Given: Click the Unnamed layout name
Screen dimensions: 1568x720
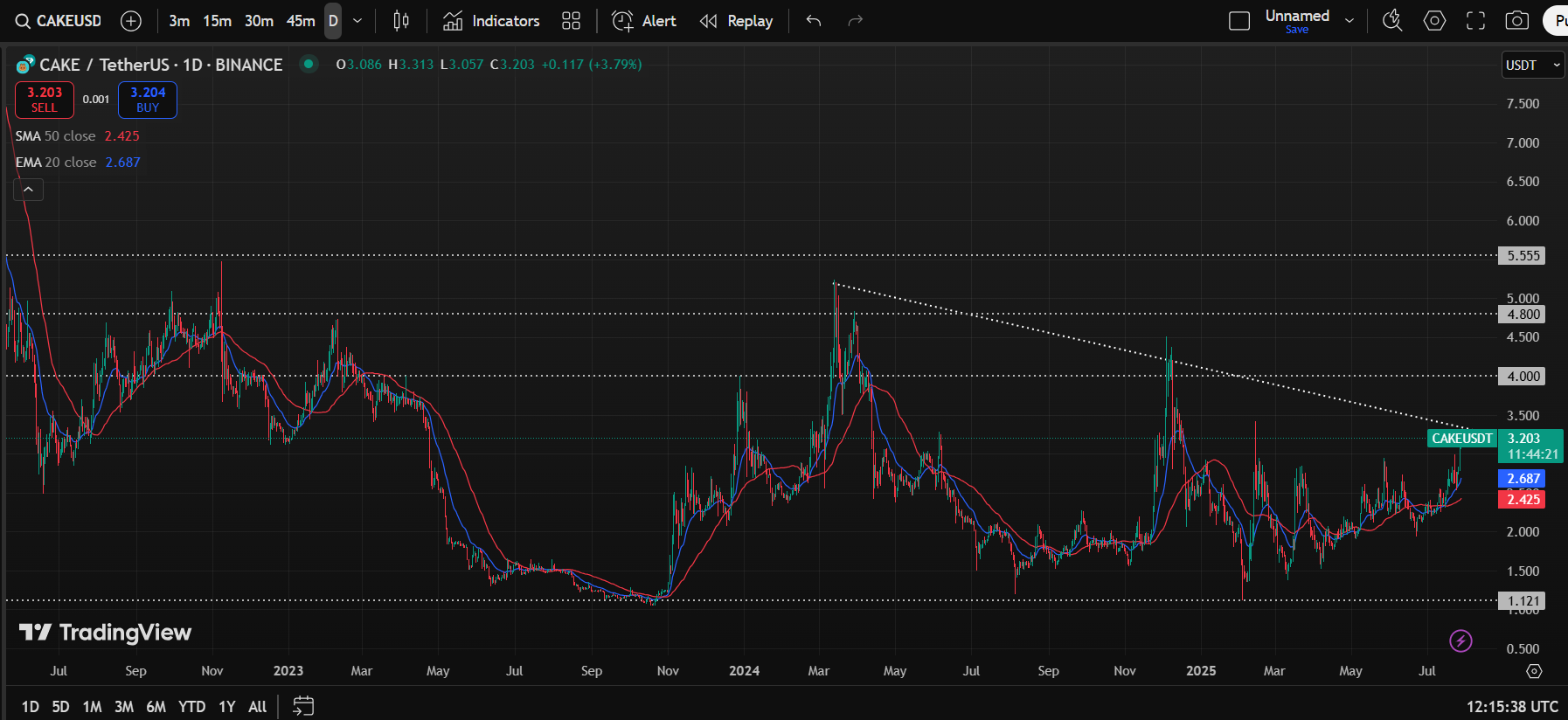Looking at the screenshot, I should [x=1297, y=16].
